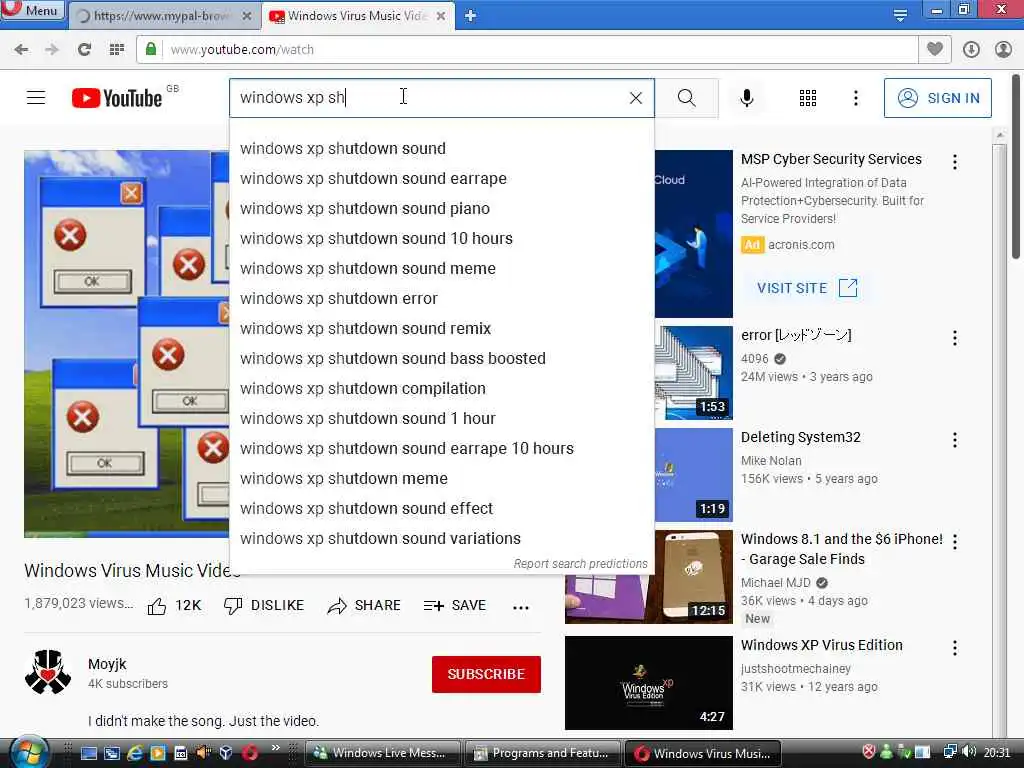Click the green padlock security icon
Viewport: 1024px width, 768px height.
coord(151,49)
